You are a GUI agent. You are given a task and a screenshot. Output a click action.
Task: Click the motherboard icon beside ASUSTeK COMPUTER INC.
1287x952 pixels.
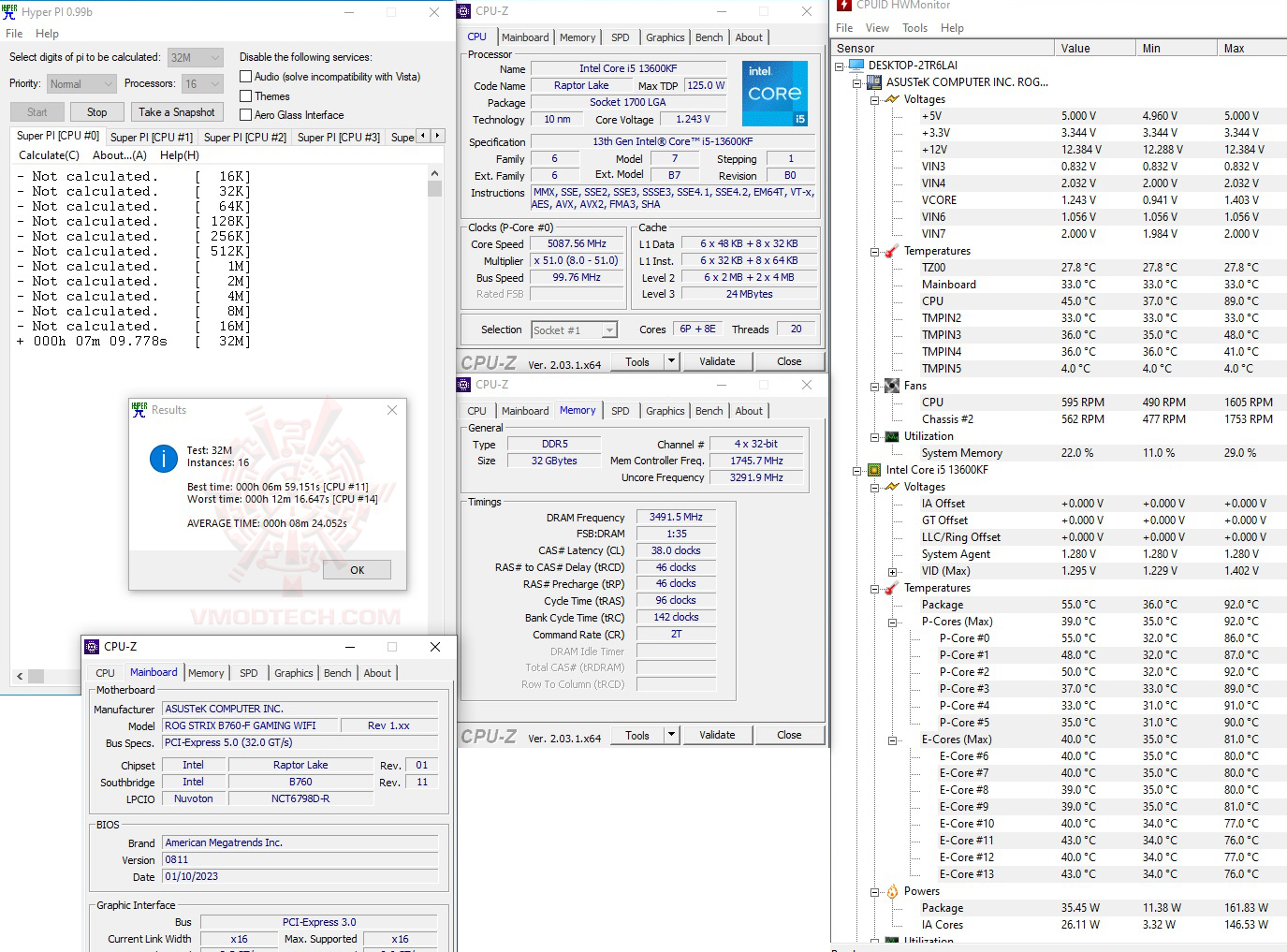874,82
